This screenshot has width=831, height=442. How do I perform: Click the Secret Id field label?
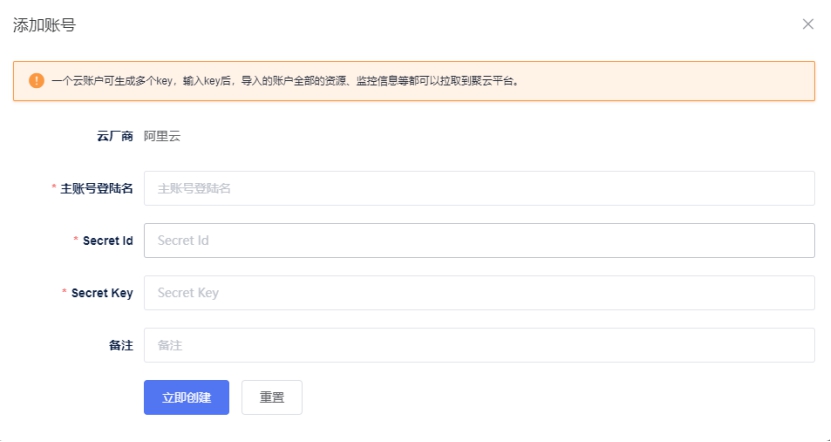point(108,241)
